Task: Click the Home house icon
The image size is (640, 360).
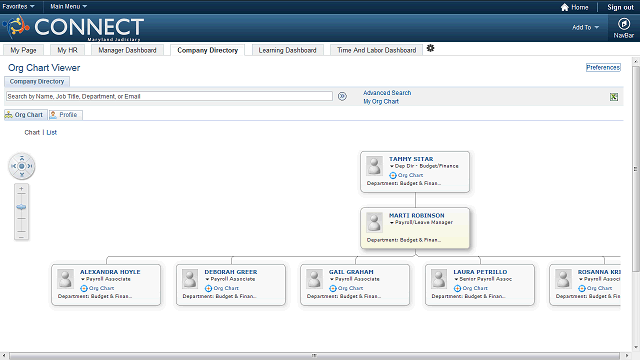Action: pyautogui.click(x=564, y=7)
